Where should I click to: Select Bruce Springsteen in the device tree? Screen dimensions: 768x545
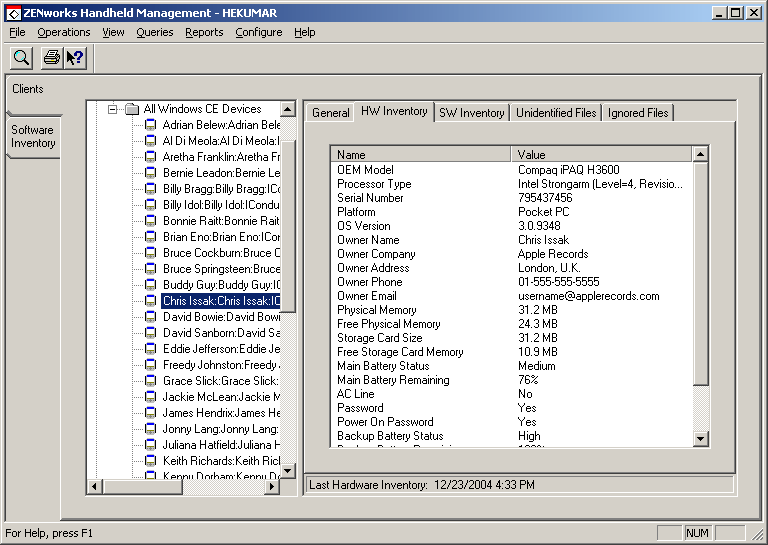pos(221,269)
